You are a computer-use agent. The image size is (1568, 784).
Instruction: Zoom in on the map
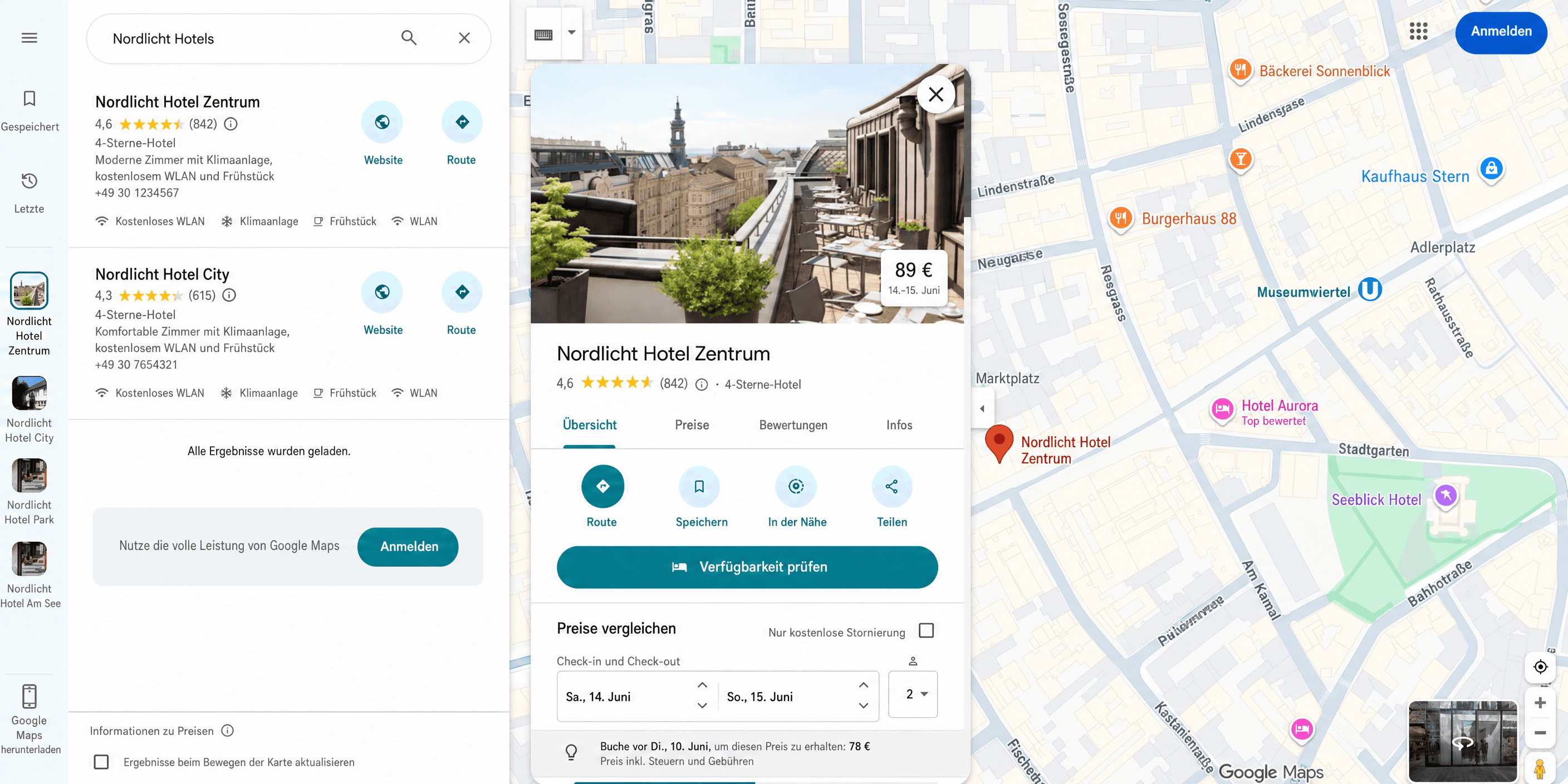coord(1540,703)
